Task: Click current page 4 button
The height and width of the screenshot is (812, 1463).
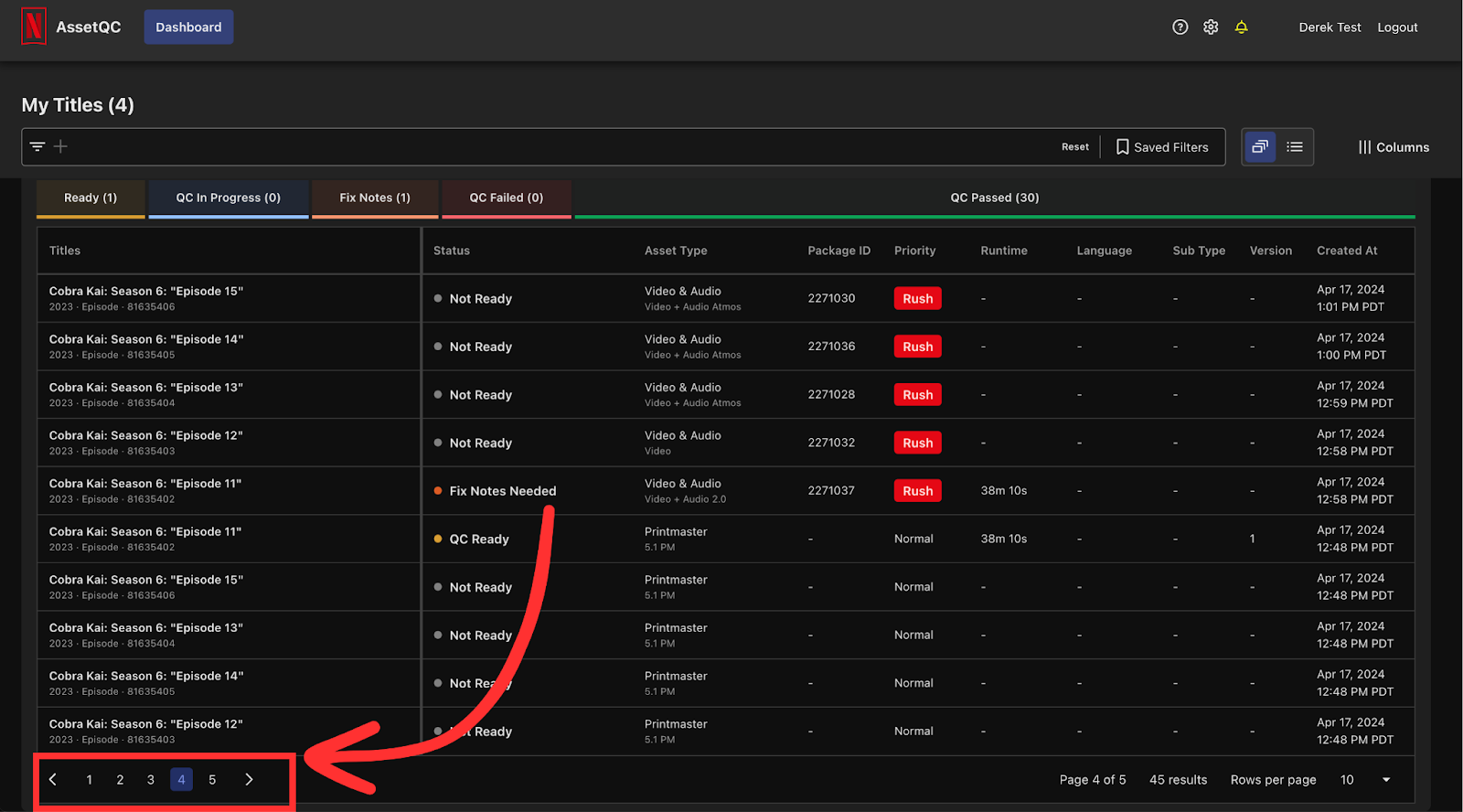Action: [x=181, y=780]
